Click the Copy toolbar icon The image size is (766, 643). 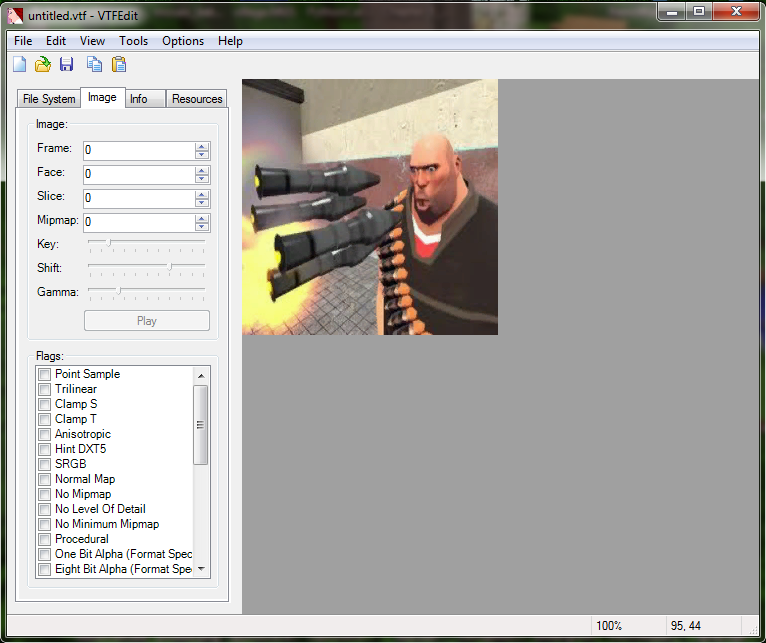[x=94, y=64]
